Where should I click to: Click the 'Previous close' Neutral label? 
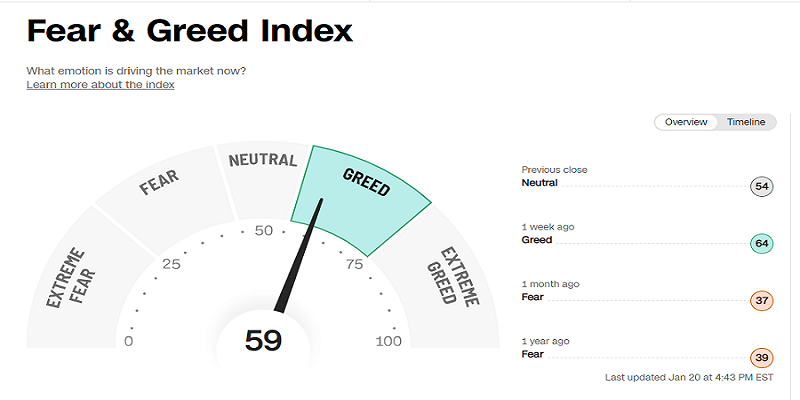click(x=539, y=183)
